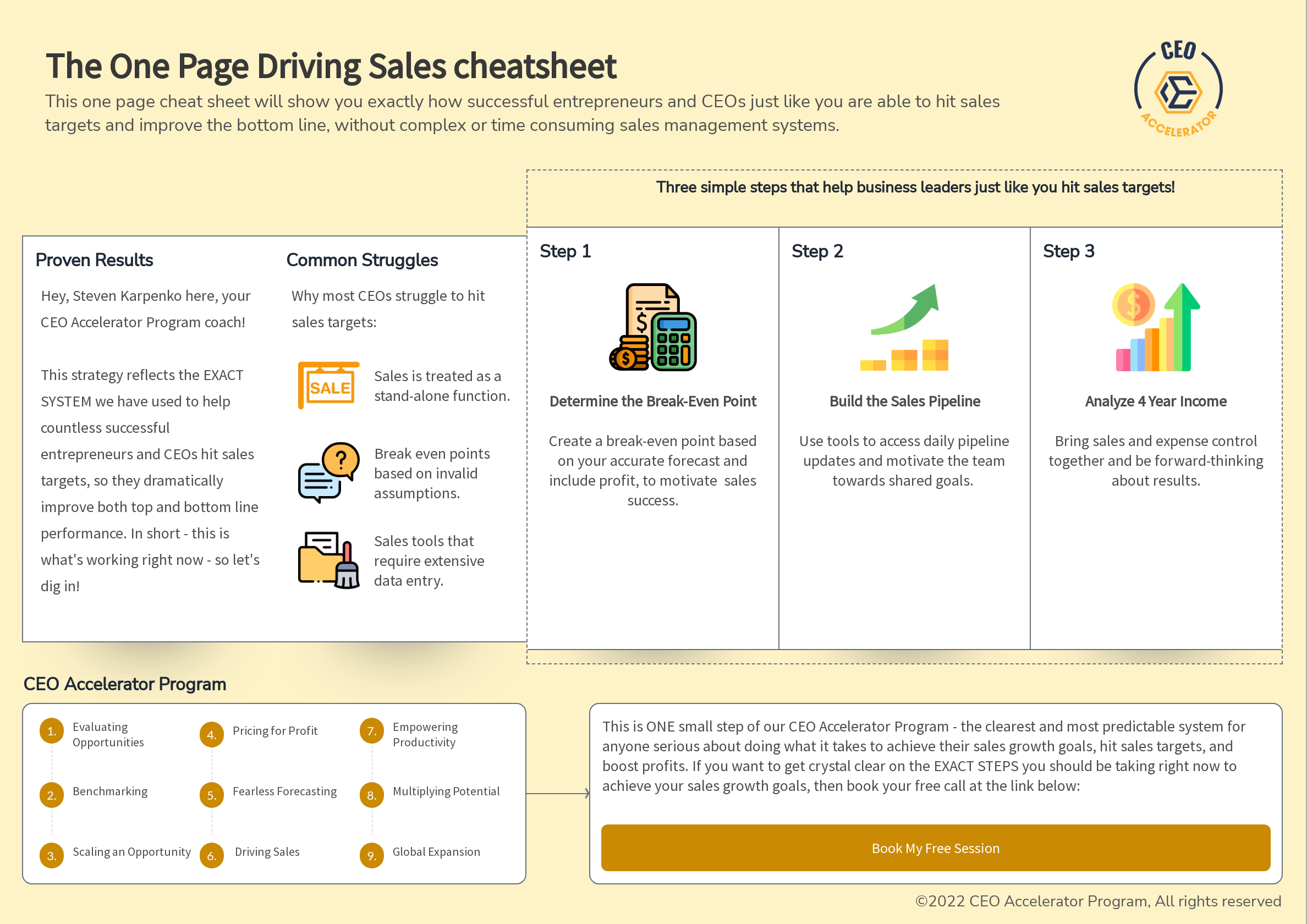Select the Multiplying Potential item
Image resolution: width=1307 pixels, height=924 pixels.
[x=446, y=791]
